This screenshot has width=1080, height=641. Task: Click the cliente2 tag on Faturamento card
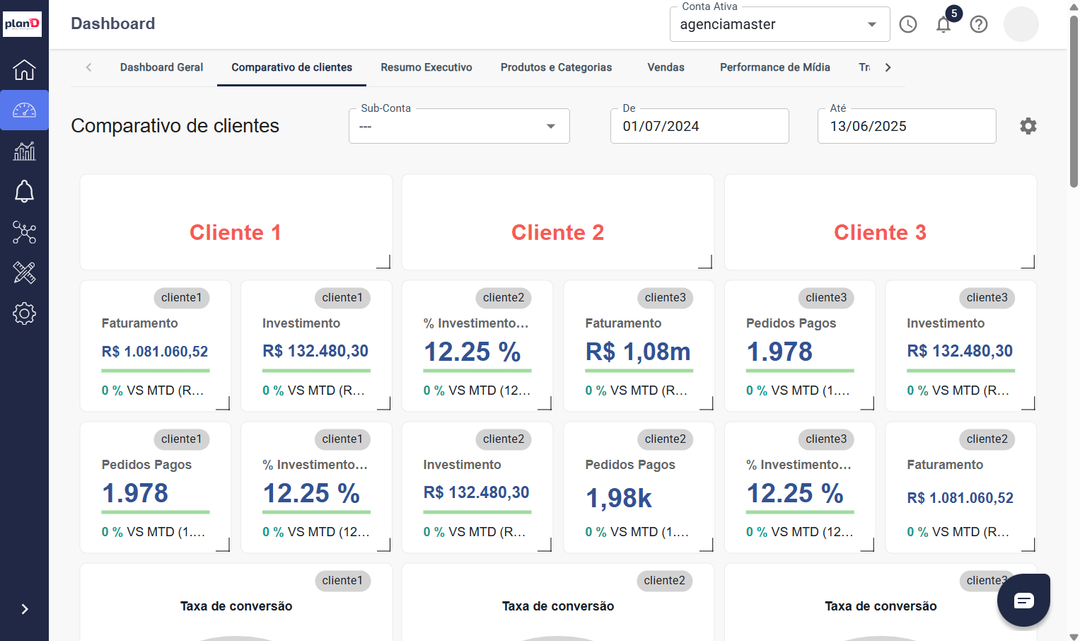[x=986, y=439]
